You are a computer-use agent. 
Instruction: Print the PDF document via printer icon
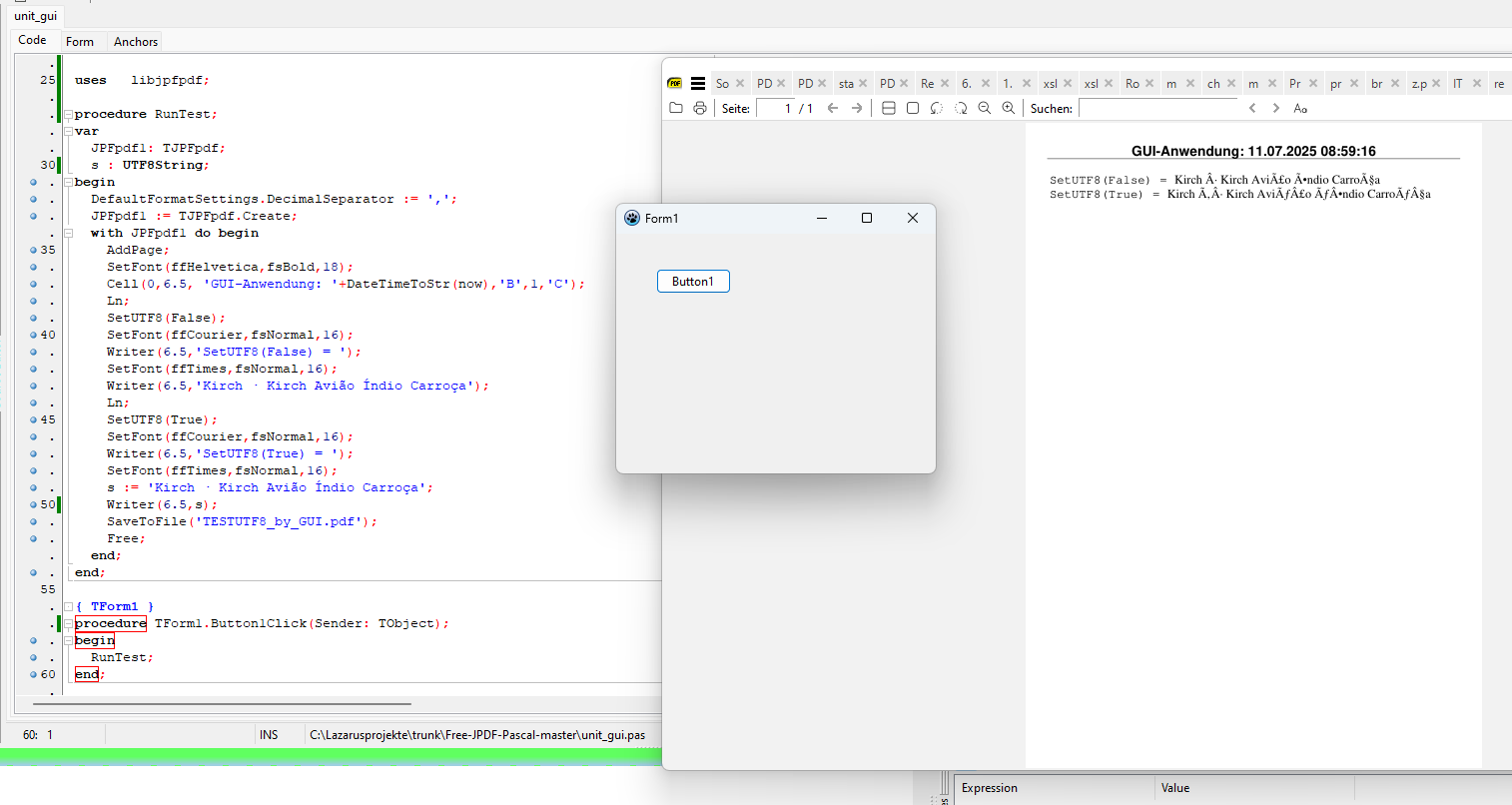click(x=700, y=108)
